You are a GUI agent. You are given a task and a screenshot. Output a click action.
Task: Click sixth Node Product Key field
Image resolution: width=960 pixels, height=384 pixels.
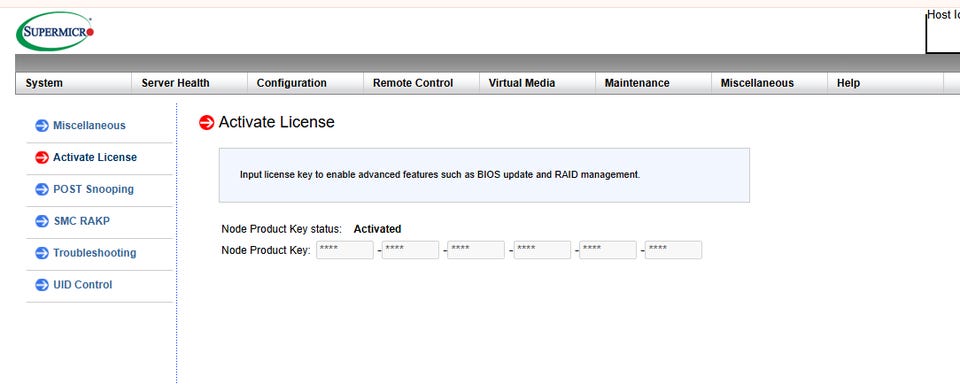[x=673, y=250]
